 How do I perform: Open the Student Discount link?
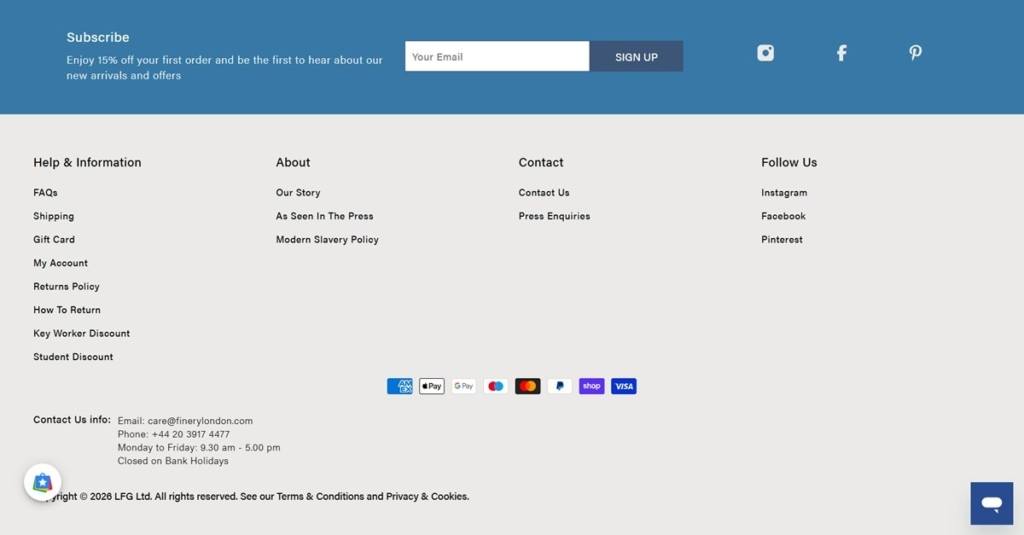(x=73, y=357)
